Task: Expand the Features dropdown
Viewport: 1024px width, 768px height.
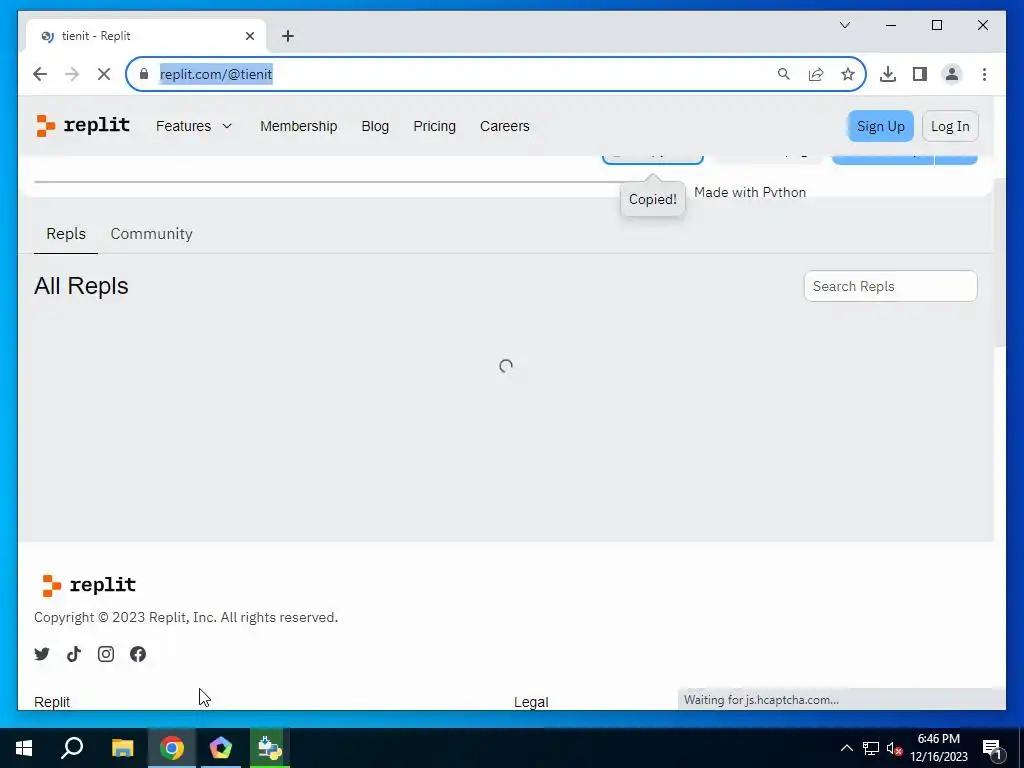Action: 194,126
